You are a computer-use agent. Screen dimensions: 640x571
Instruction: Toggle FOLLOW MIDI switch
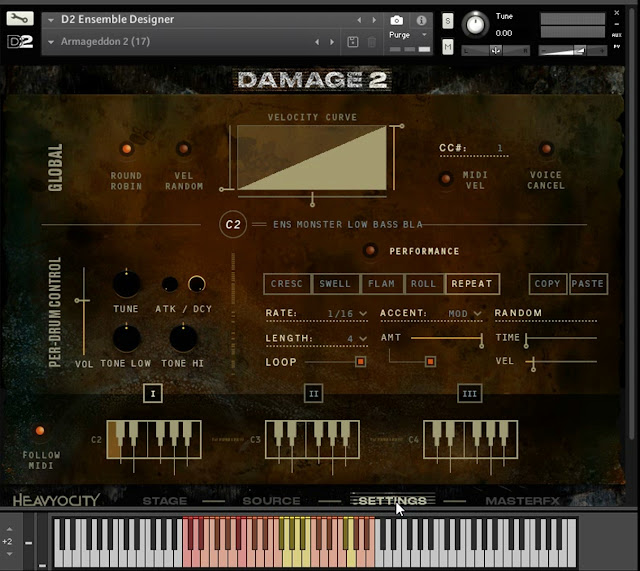40,431
